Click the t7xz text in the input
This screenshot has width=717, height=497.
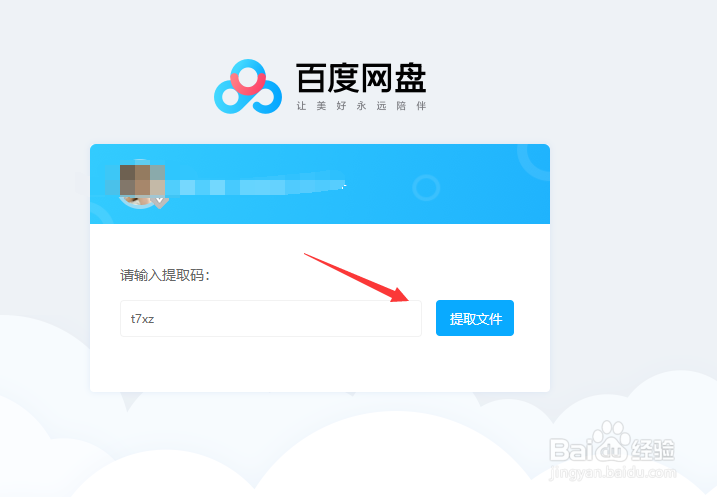point(142,319)
